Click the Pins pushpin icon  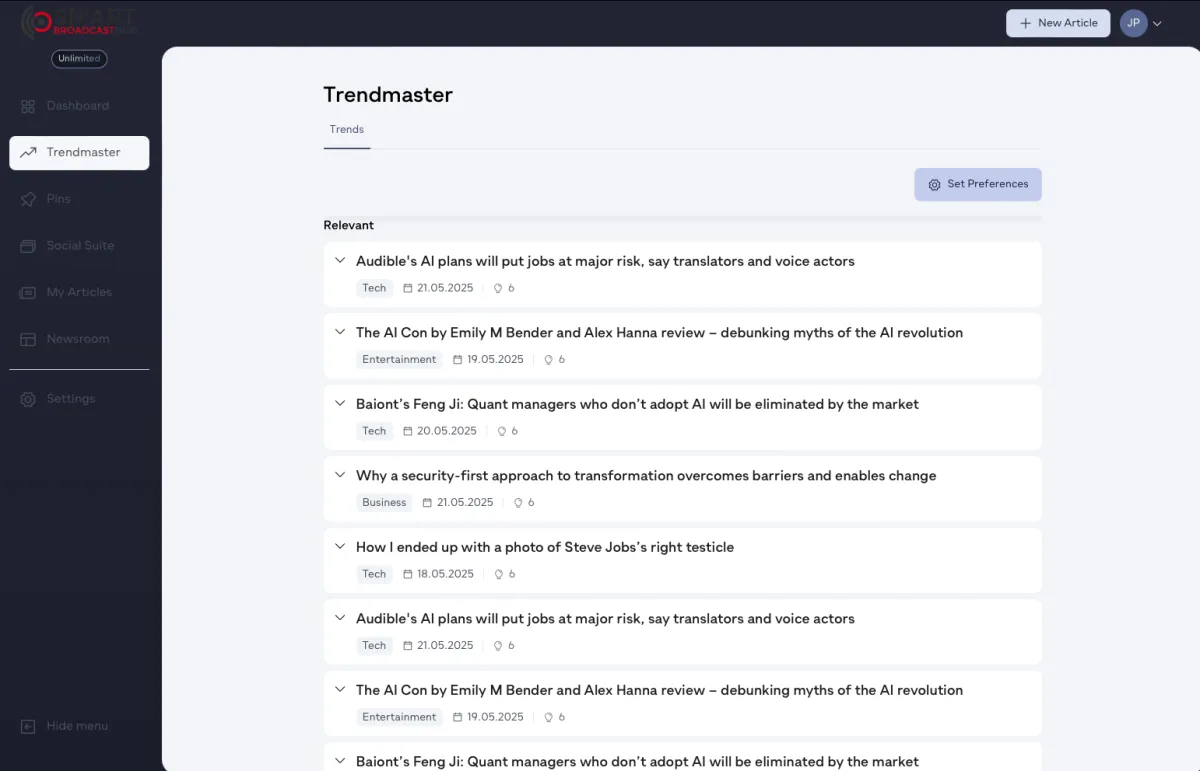click(x=28, y=199)
